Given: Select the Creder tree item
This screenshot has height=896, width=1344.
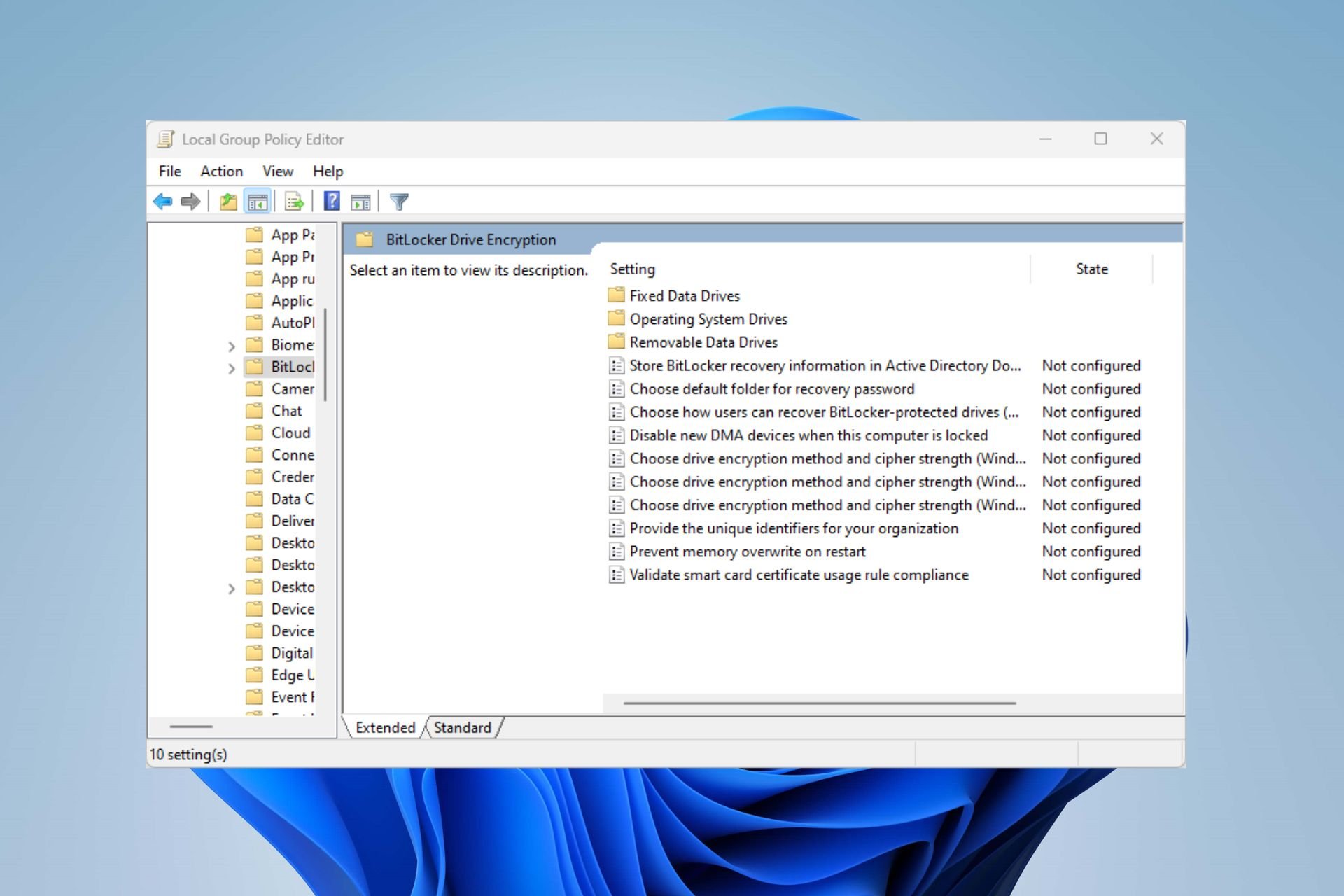Looking at the screenshot, I should (x=293, y=477).
